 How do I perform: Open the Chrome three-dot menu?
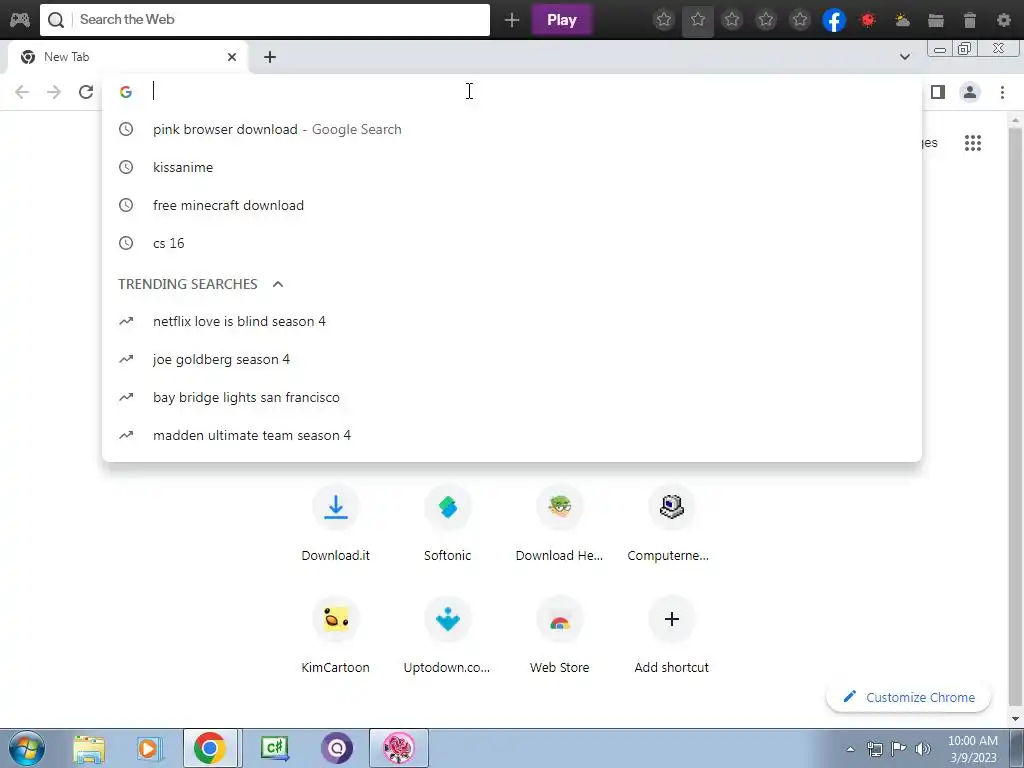point(1002,92)
